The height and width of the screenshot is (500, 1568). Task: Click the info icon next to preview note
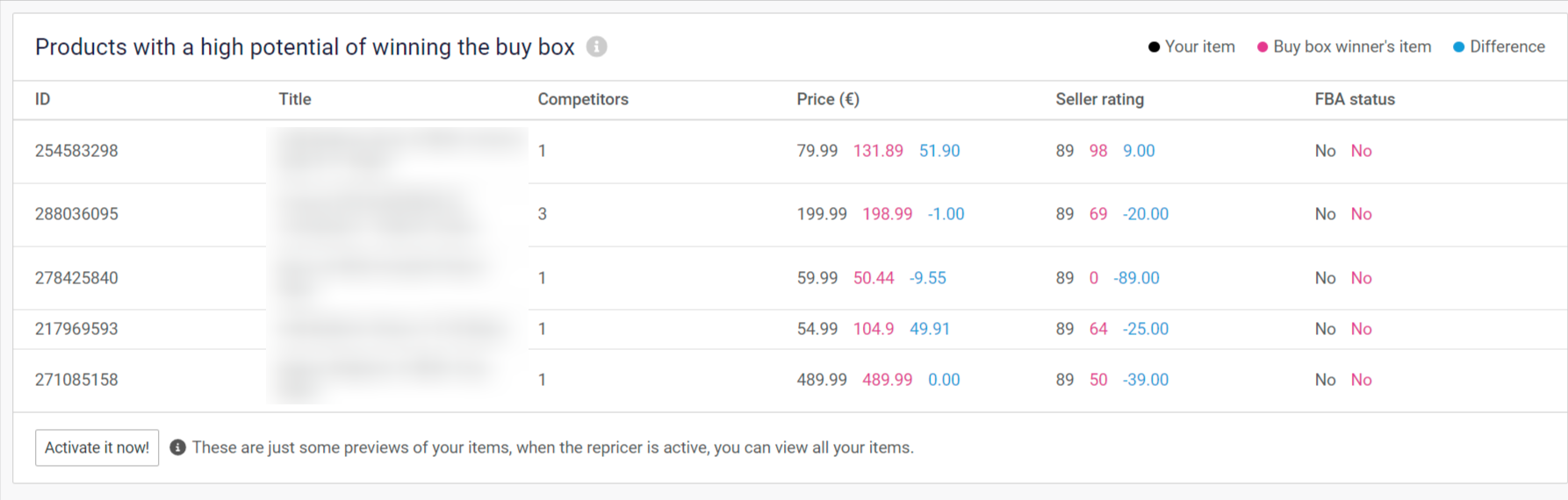pos(177,447)
